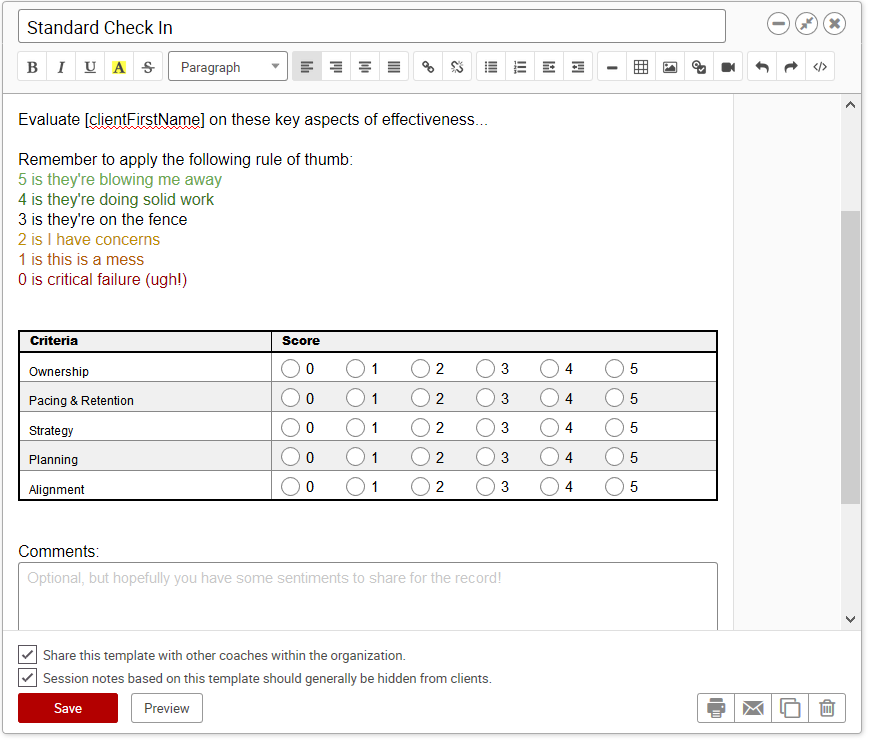Outdent the selected text
The image size is (873, 744).
(578, 67)
